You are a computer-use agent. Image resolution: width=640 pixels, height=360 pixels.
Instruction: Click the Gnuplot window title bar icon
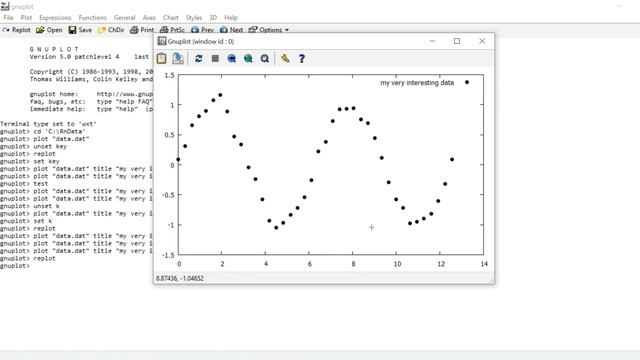pos(162,41)
